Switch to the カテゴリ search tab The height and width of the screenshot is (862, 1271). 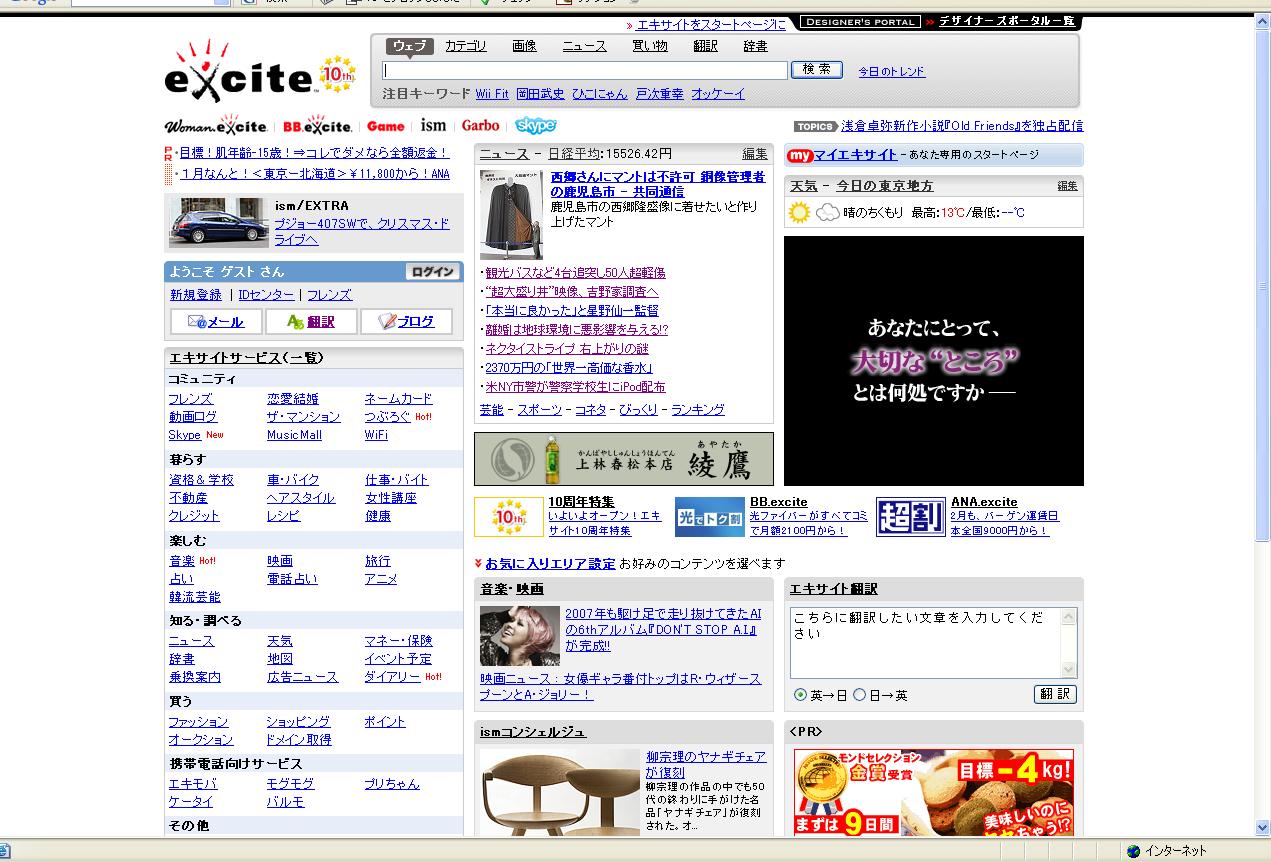[466, 46]
